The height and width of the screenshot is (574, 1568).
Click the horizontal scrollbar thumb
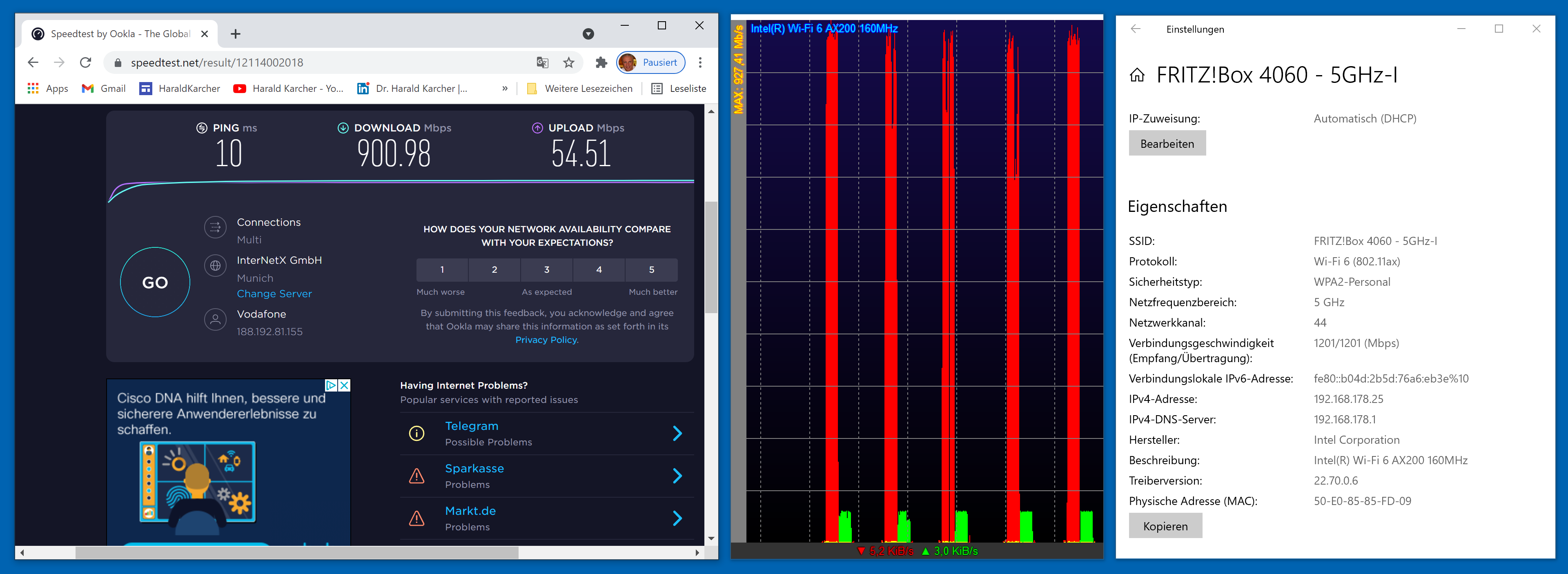296,553
